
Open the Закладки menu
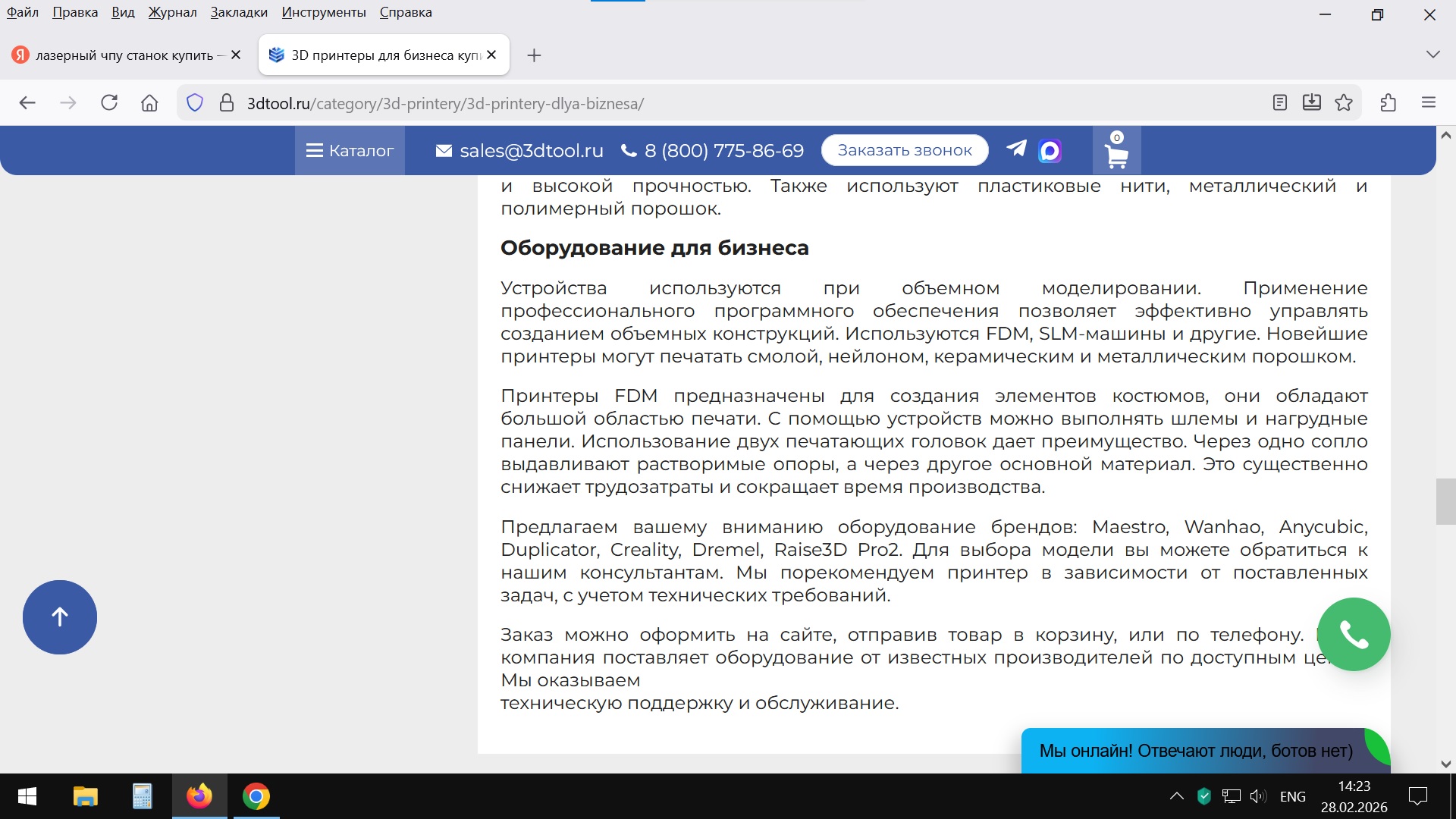click(239, 12)
